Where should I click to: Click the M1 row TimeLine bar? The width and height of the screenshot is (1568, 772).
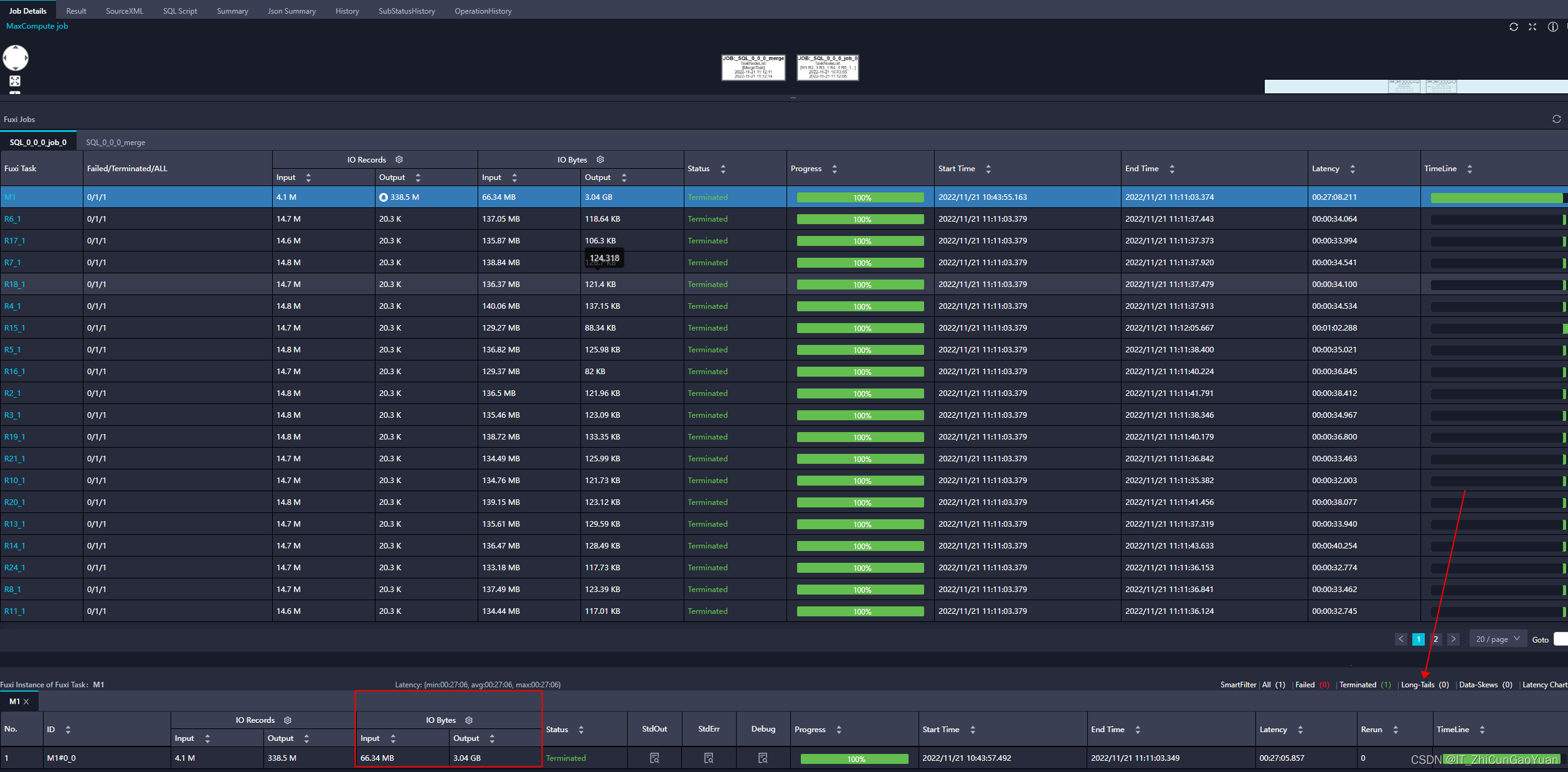1497,197
